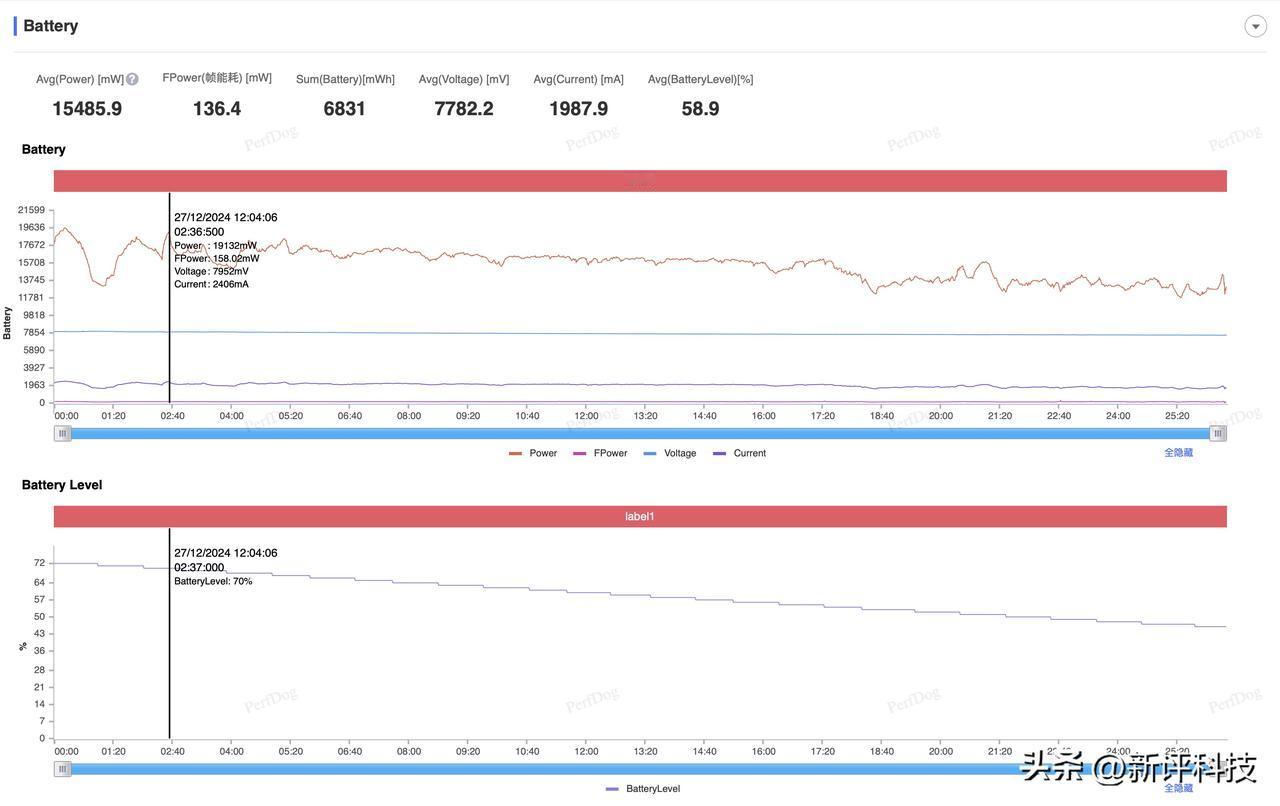Click the 21599 label on the Battery y-axis
Viewport: 1280px width, 806px height.
click(x=31, y=210)
